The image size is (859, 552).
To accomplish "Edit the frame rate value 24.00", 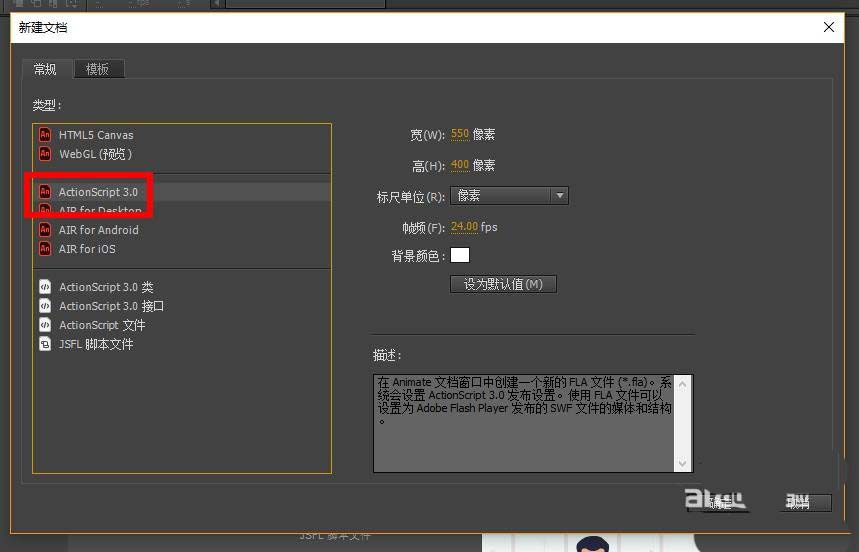I will click(464, 227).
